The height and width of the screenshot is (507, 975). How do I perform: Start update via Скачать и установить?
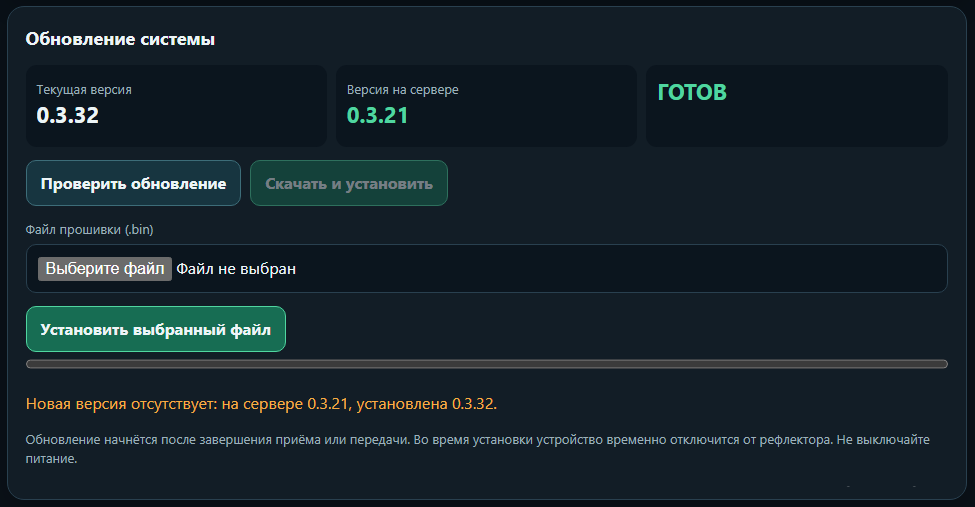[349, 183]
